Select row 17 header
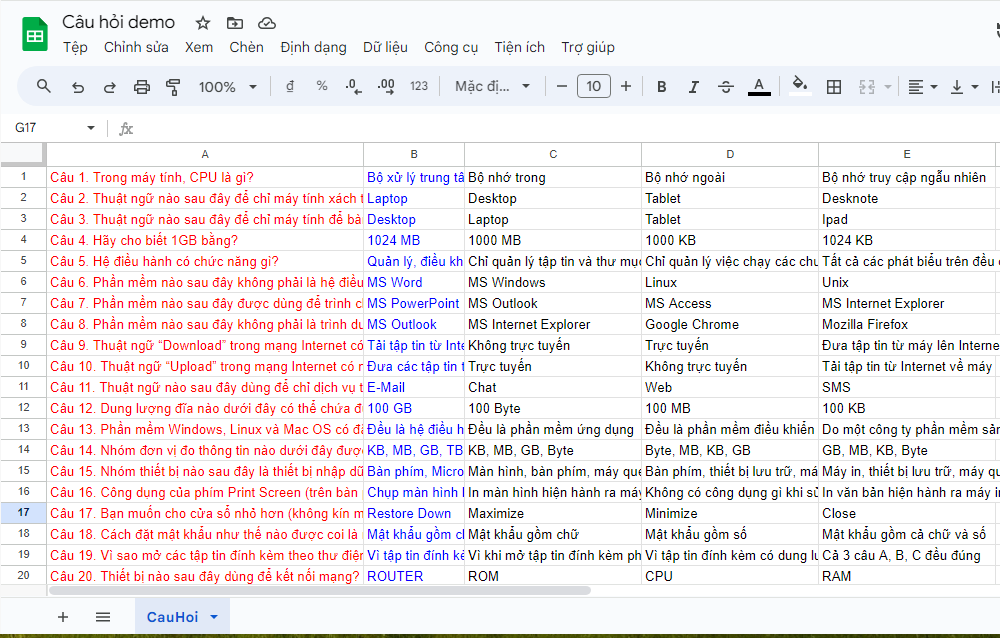The width and height of the screenshot is (1000, 638). tap(24, 513)
